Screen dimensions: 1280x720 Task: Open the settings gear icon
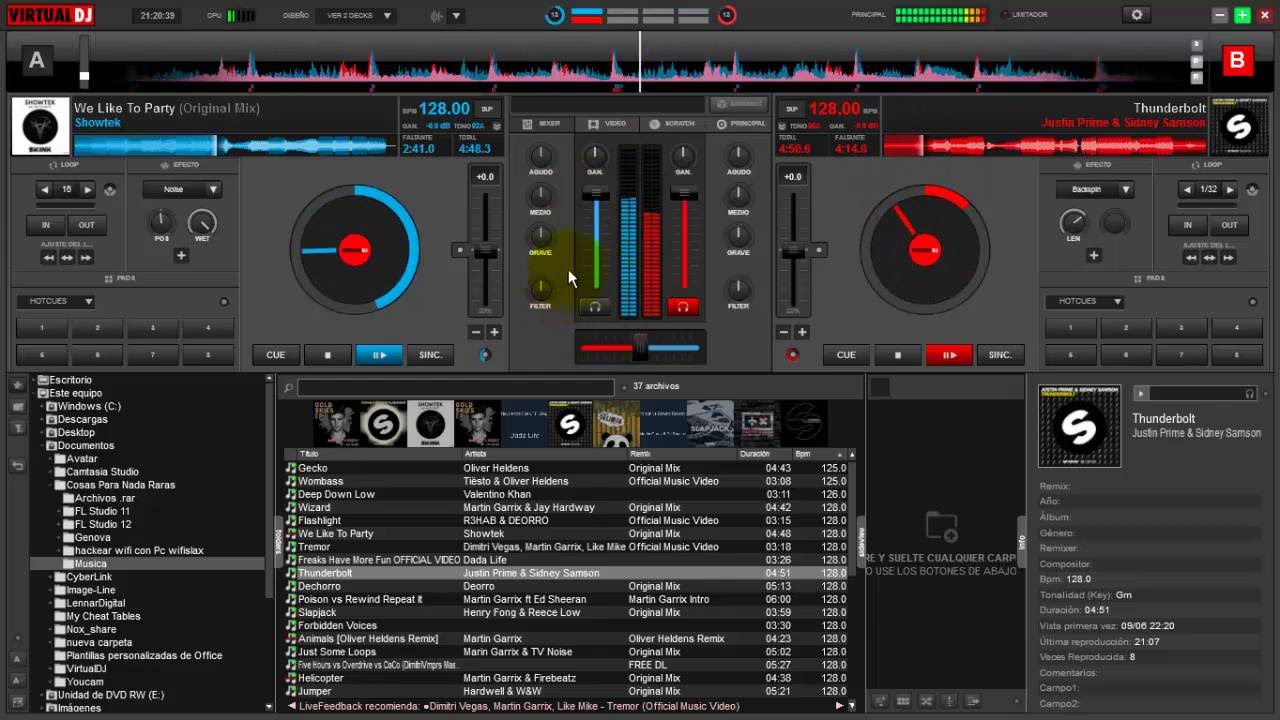pyautogui.click(x=1136, y=15)
